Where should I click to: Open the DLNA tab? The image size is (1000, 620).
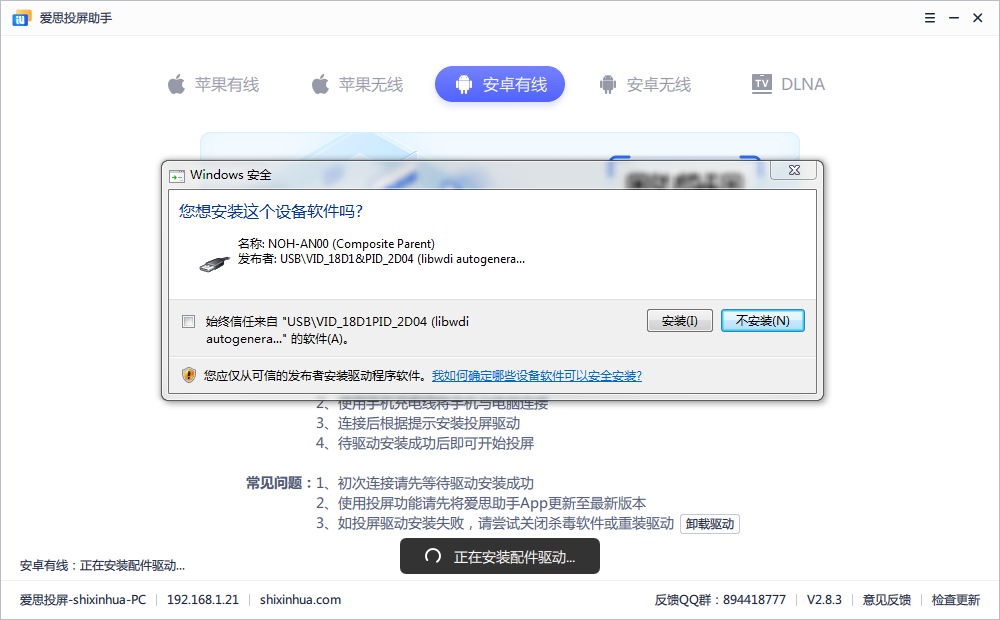tap(788, 84)
